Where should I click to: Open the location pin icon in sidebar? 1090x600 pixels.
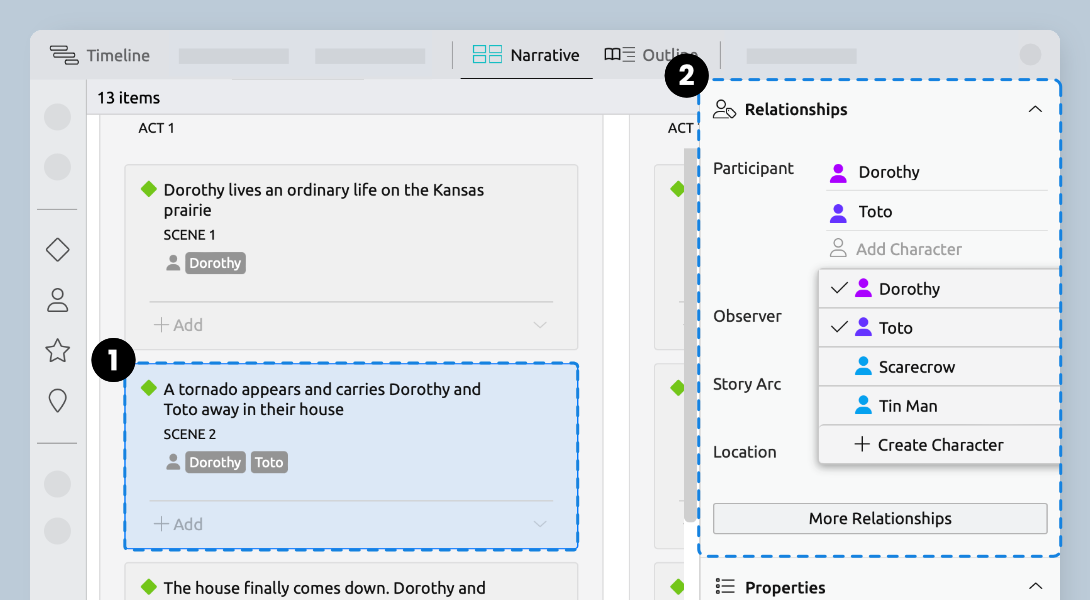point(57,400)
